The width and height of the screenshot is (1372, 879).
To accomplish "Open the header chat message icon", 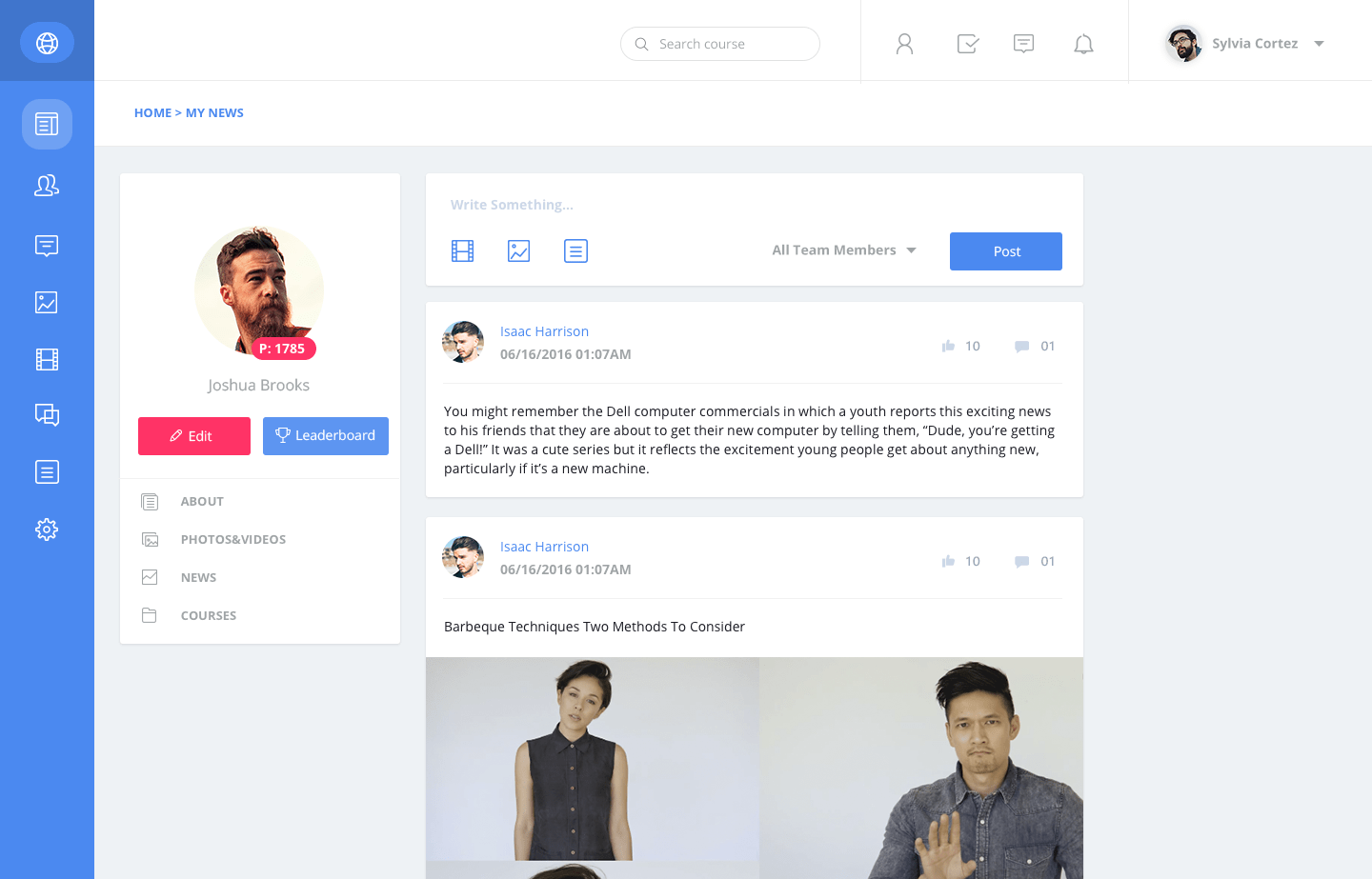I will click(x=1024, y=44).
